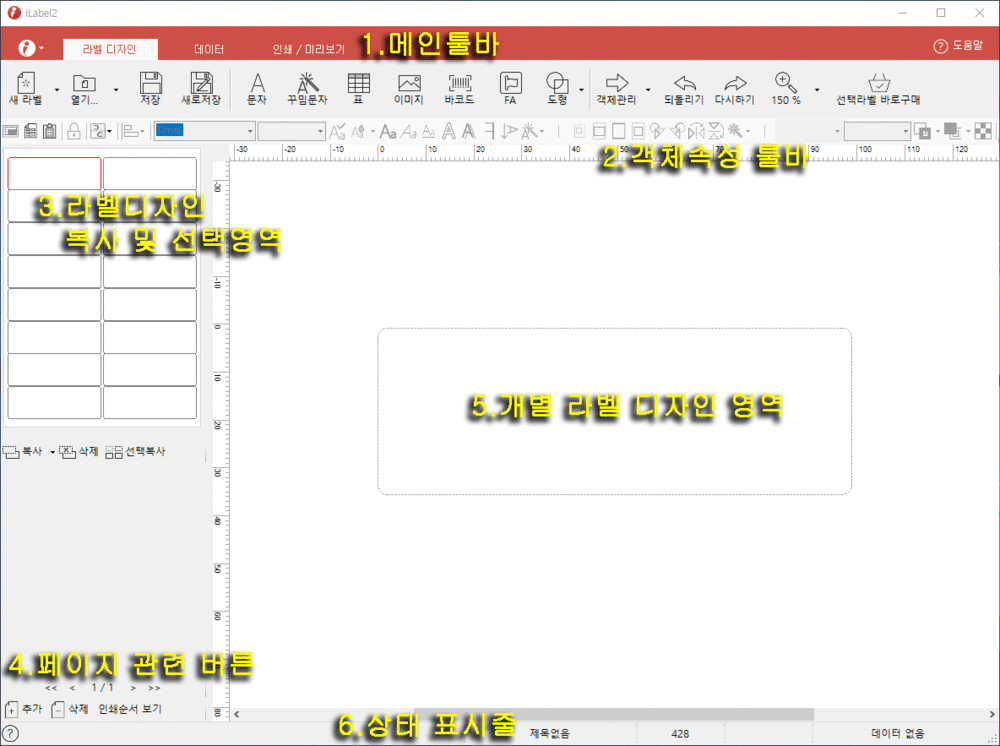
Task: Select the first label cell thumbnail
Action: coord(54,173)
